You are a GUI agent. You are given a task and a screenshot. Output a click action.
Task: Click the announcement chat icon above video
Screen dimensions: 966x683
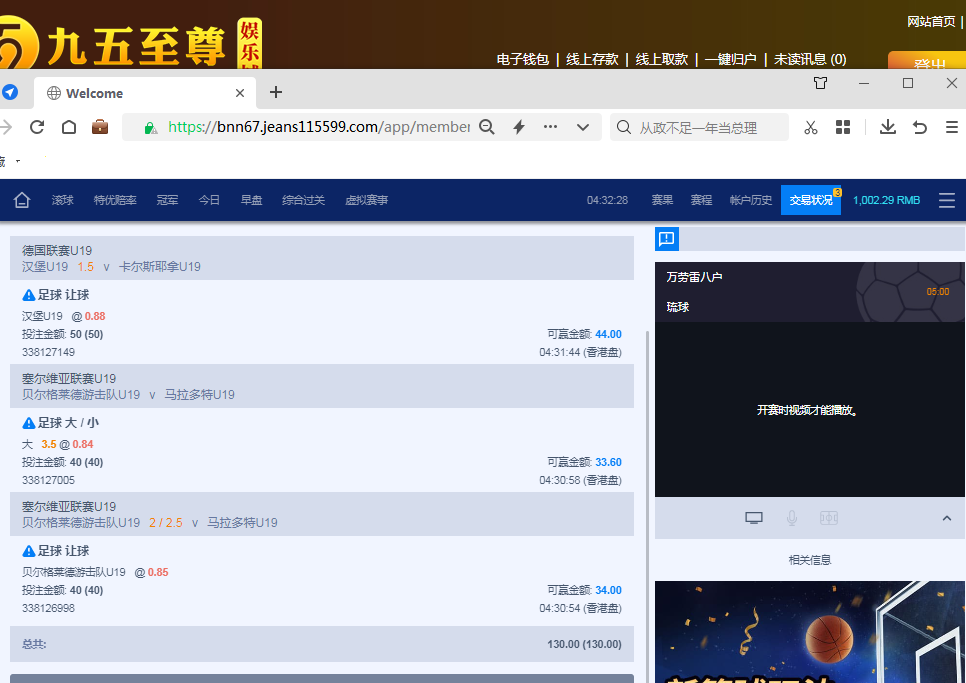667,239
